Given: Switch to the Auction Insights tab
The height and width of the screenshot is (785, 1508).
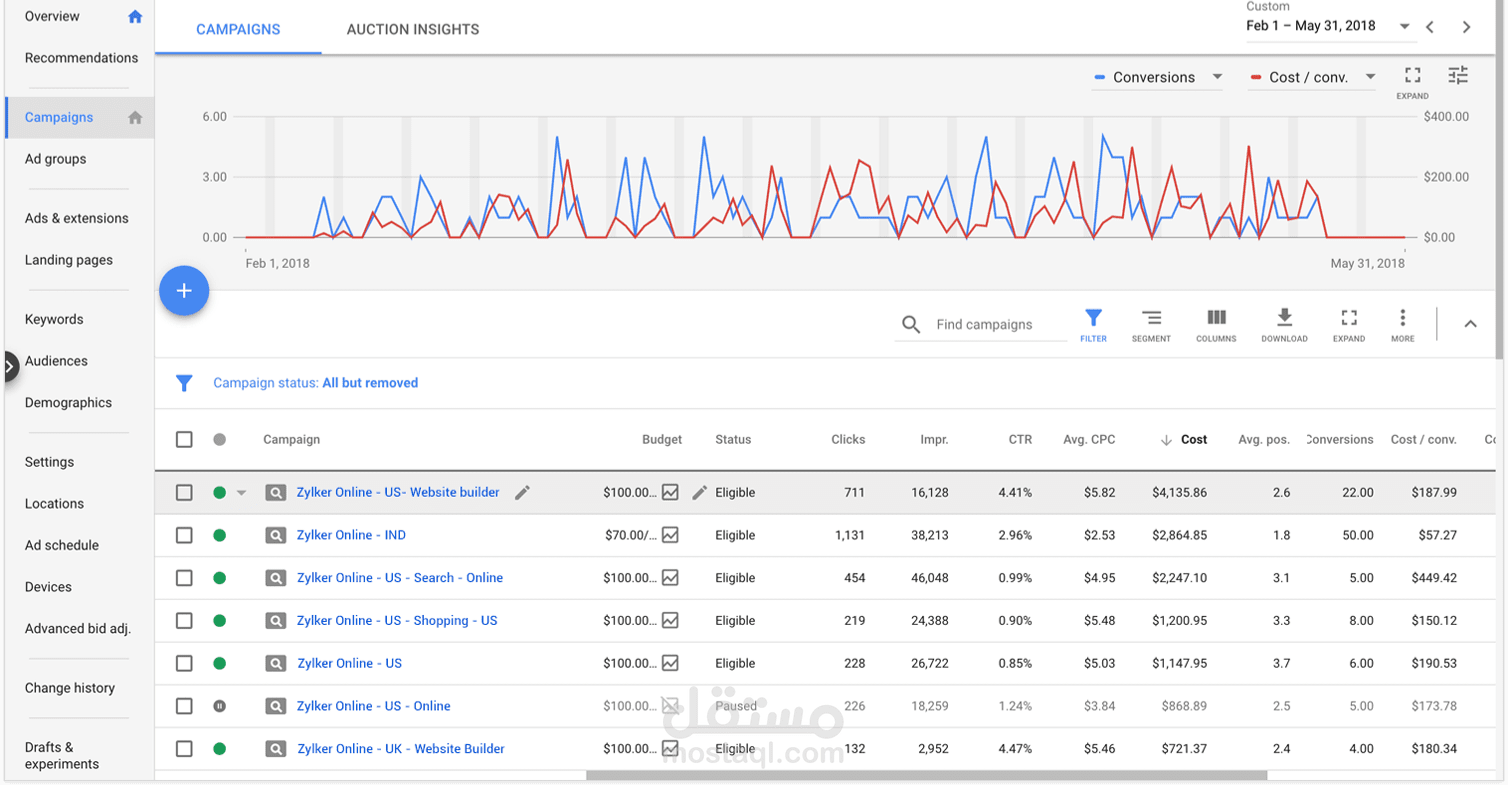Looking at the screenshot, I should (413, 29).
